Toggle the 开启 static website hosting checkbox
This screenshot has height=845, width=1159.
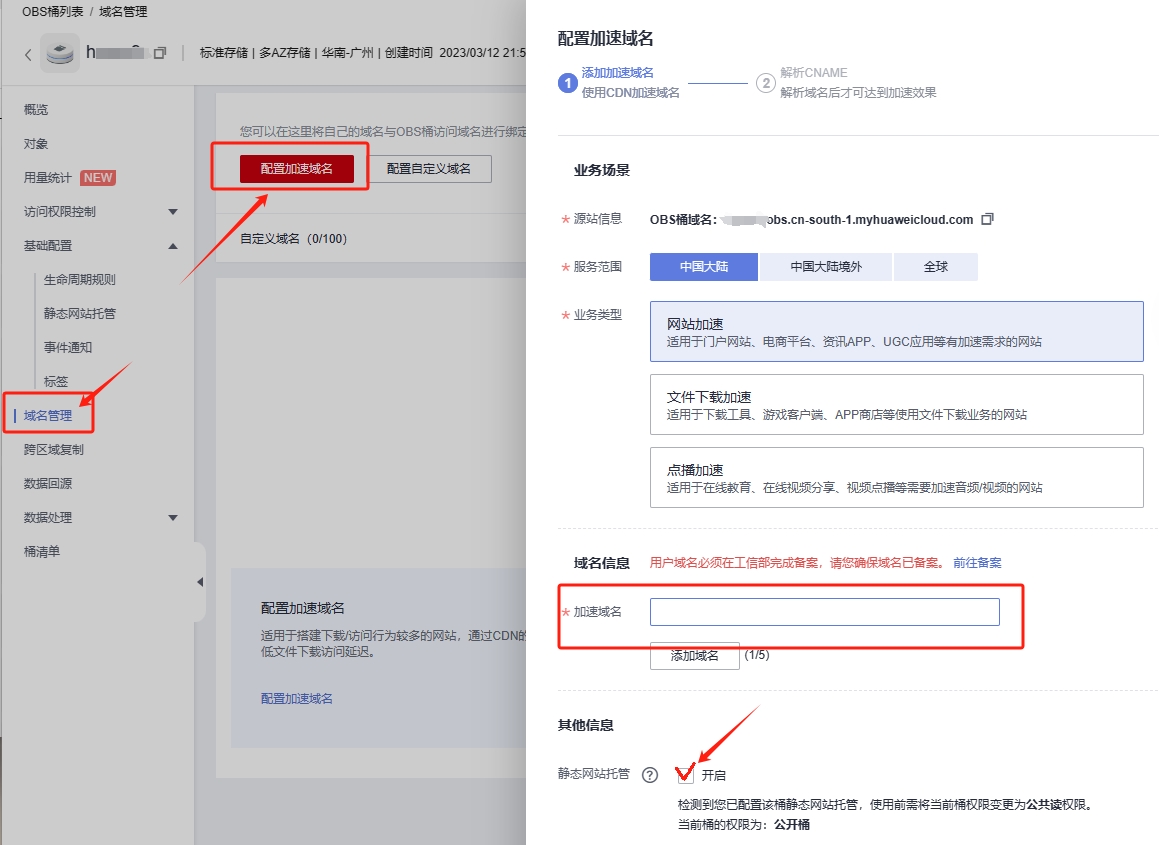coord(685,774)
